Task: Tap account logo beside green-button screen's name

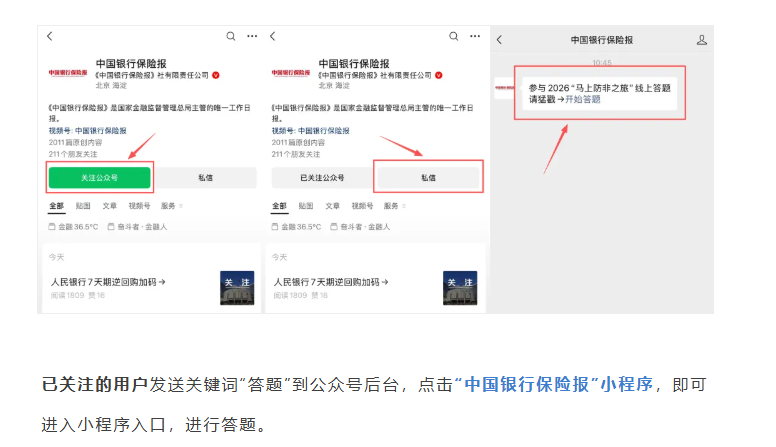Action: [x=68, y=73]
